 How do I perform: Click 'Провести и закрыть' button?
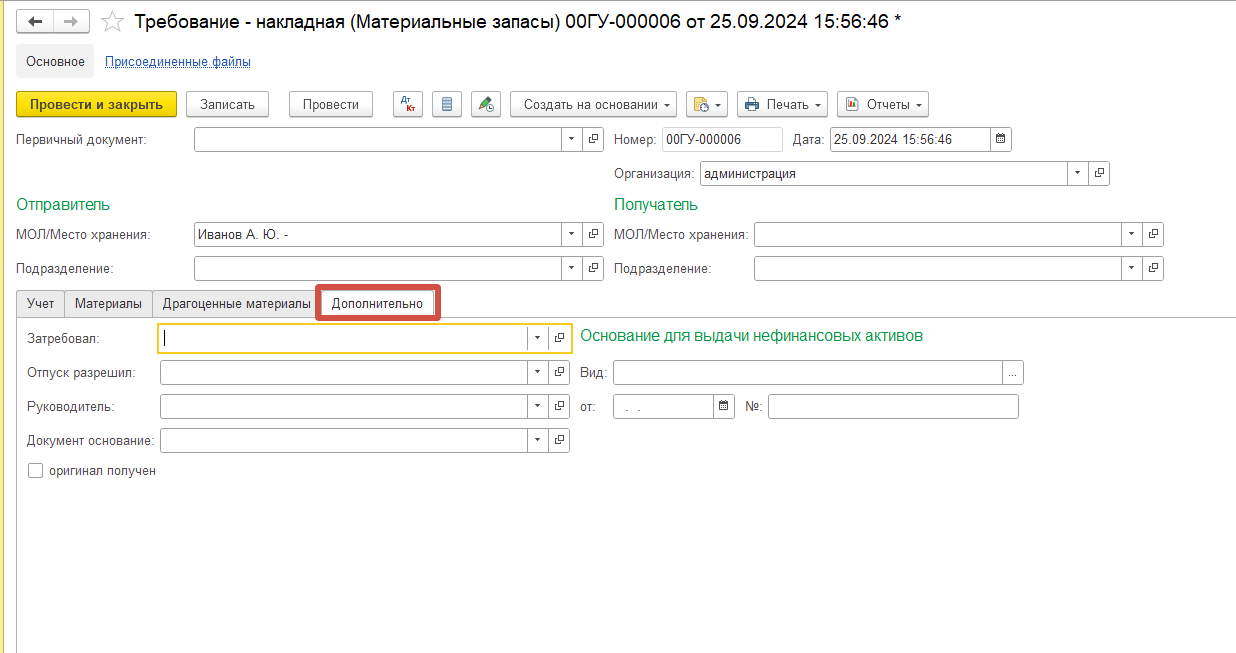97,104
